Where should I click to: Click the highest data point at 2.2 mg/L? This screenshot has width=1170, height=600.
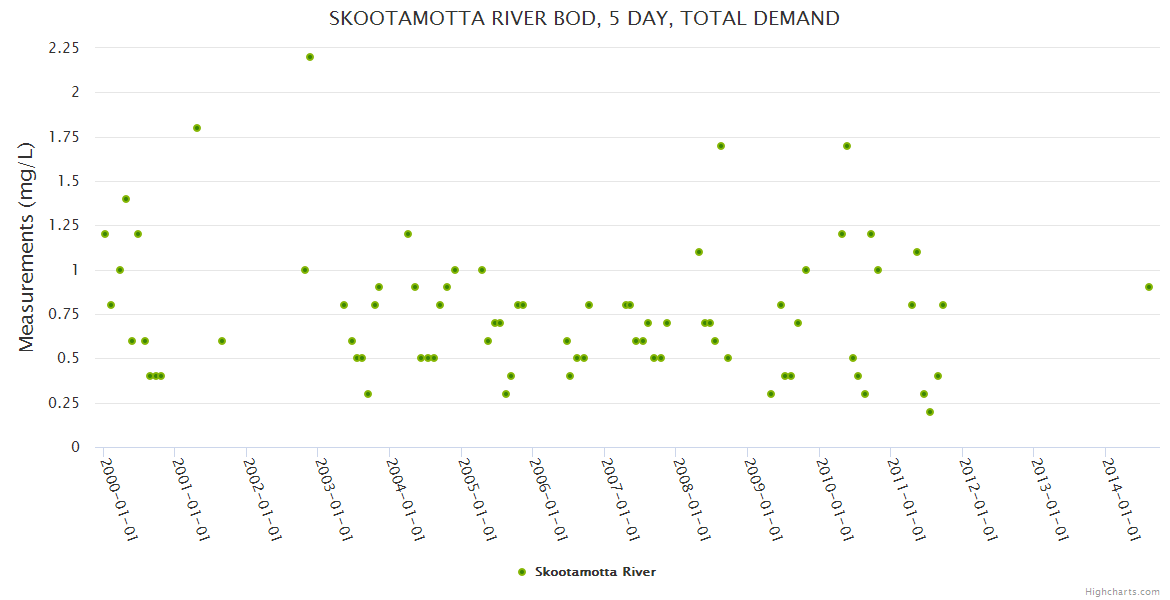pos(310,57)
